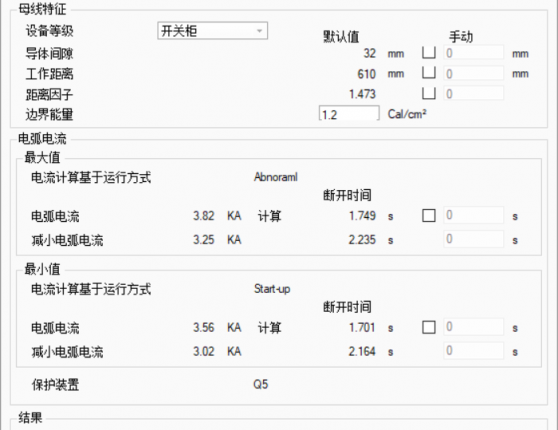Screen dimensions: 558x430
Task: Click the 边界能量 input field with 1.2
Action: pyautogui.click(x=349, y=114)
